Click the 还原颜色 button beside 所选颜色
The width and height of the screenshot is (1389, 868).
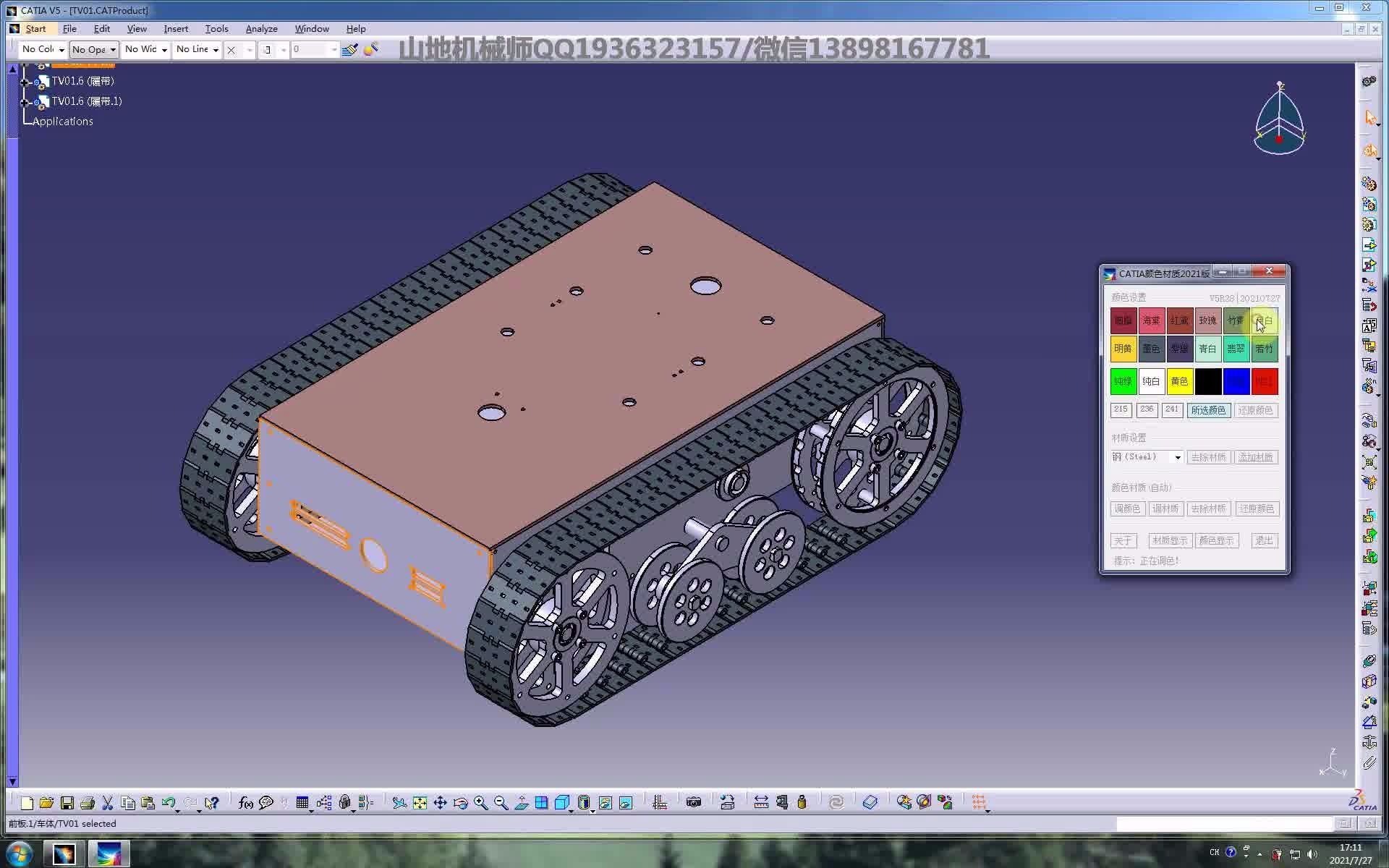(1255, 410)
